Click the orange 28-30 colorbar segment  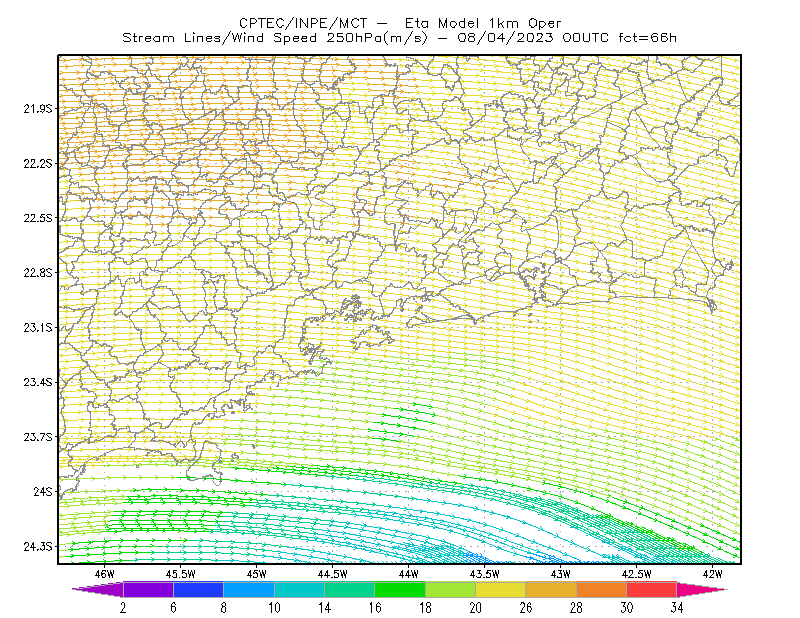point(602,590)
